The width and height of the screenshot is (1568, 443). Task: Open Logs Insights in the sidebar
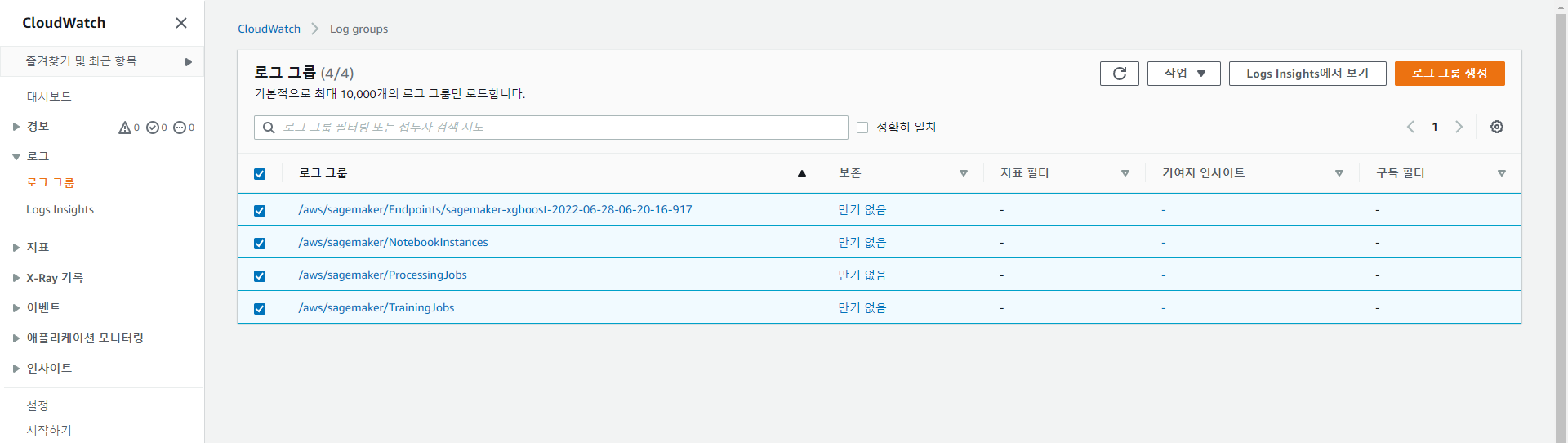pos(60,210)
